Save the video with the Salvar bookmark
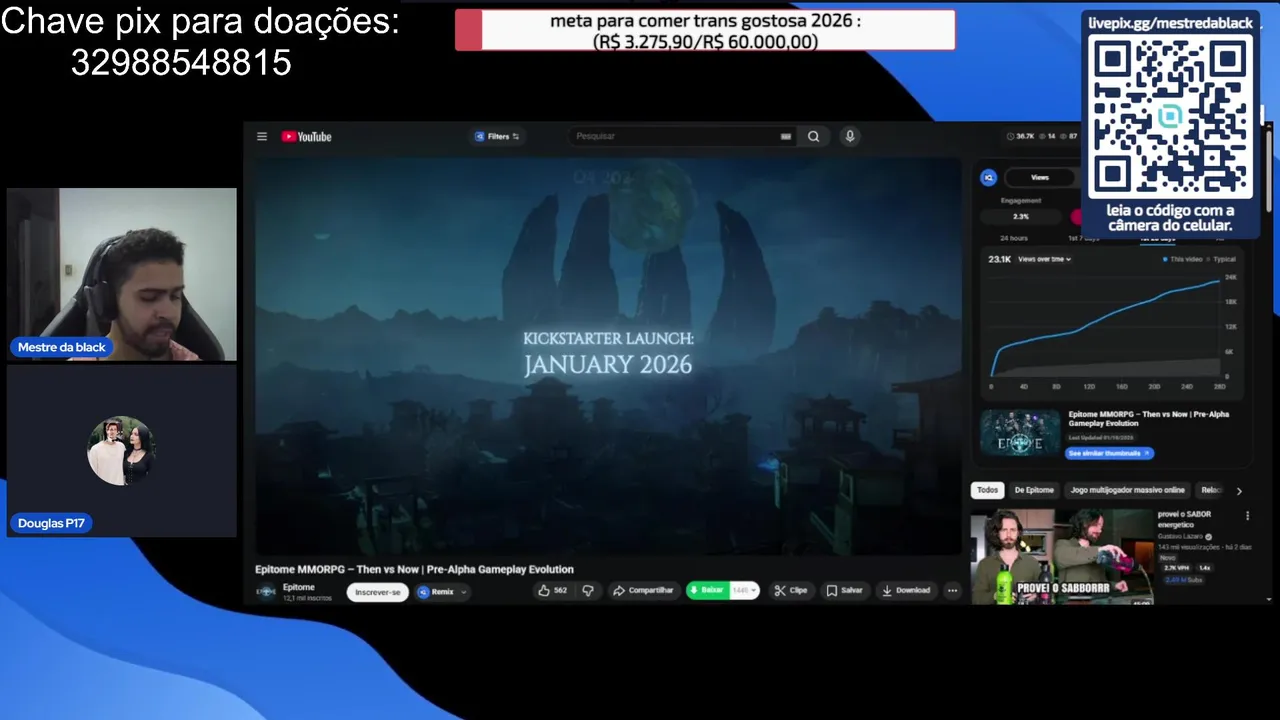 point(845,591)
